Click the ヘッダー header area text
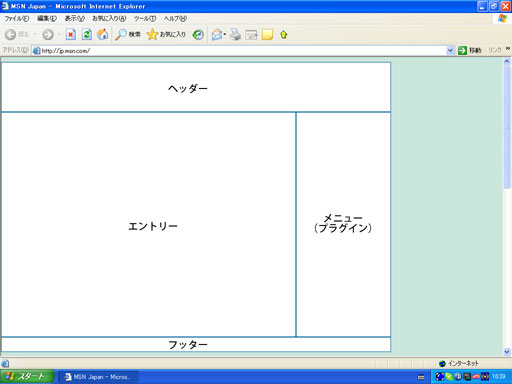Image resolution: width=512 pixels, height=384 pixels. point(188,88)
